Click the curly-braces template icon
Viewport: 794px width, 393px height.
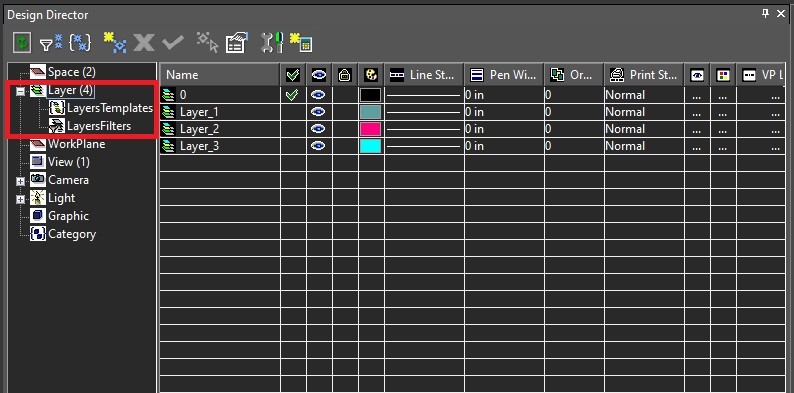[x=80, y=44]
